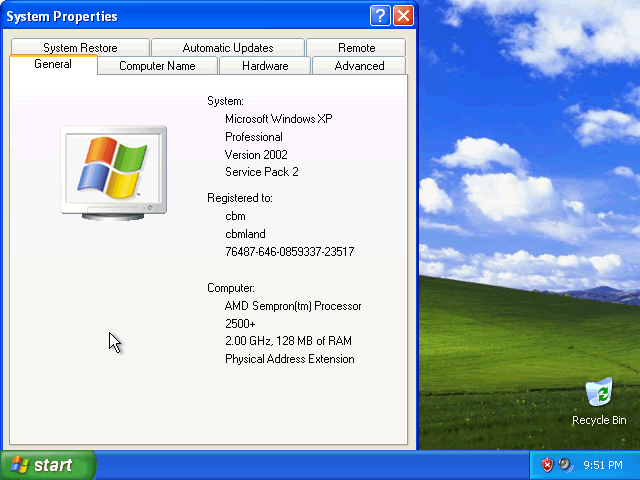640x480 pixels.
Task: Click the System Properties title bar text
Action: pyautogui.click(x=62, y=16)
